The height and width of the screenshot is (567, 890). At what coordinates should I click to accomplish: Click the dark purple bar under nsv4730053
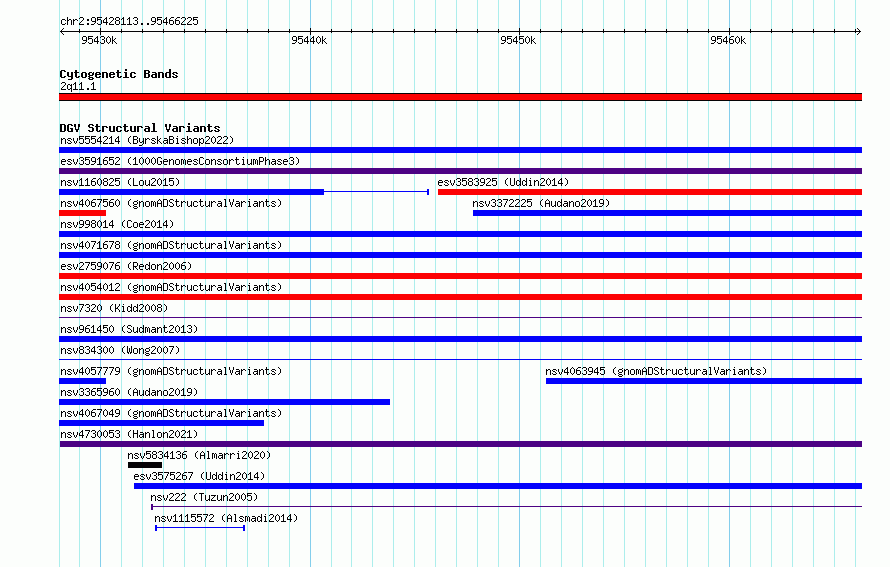pos(460,444)
